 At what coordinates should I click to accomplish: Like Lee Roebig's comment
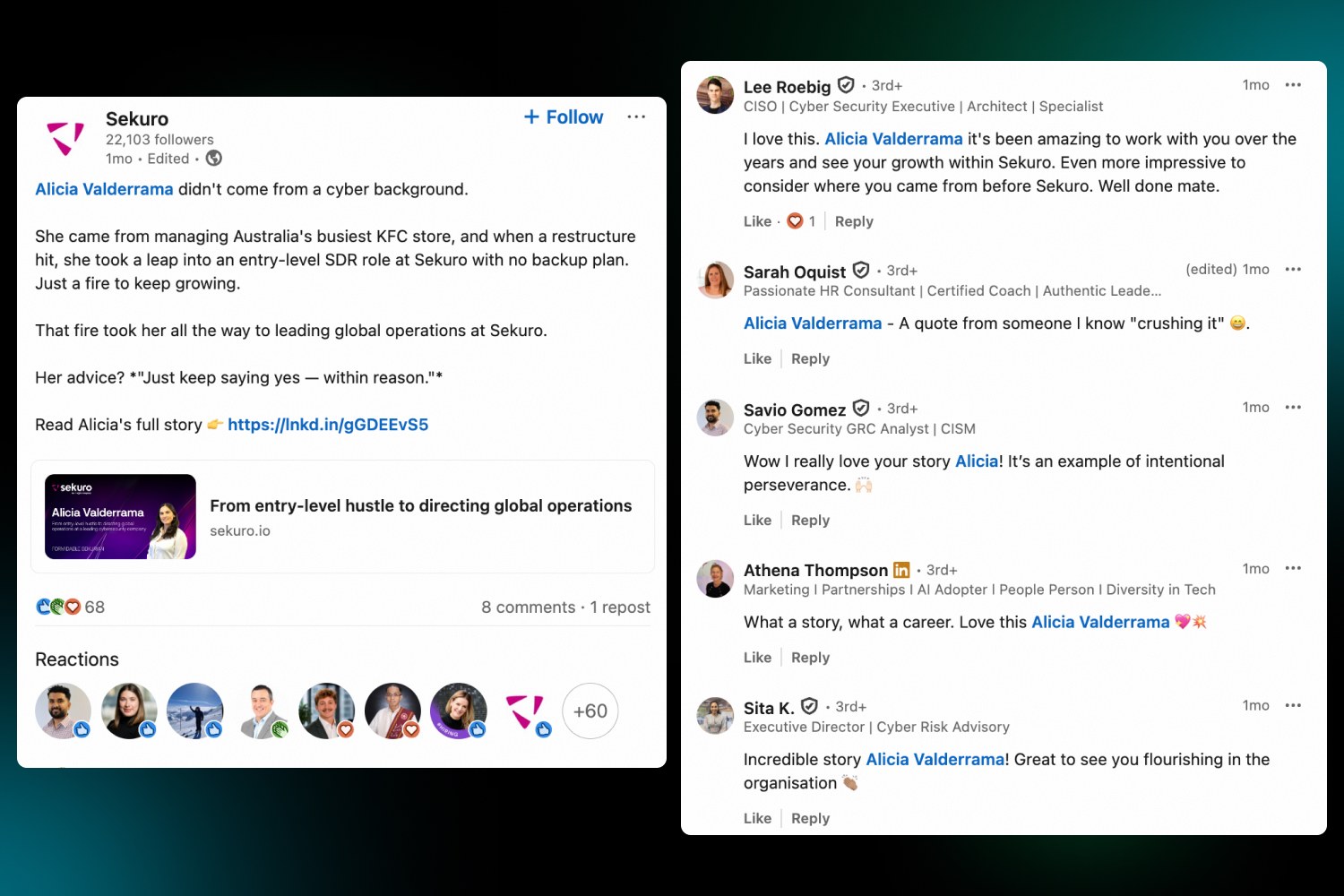757,221
